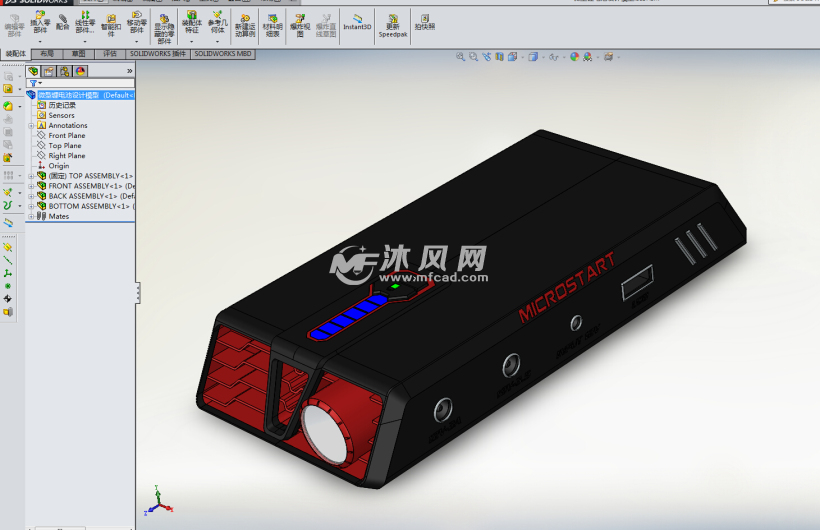Open Reference Geometry (参考几何体) tool
The image size is (820, 530).
[218, 23]
